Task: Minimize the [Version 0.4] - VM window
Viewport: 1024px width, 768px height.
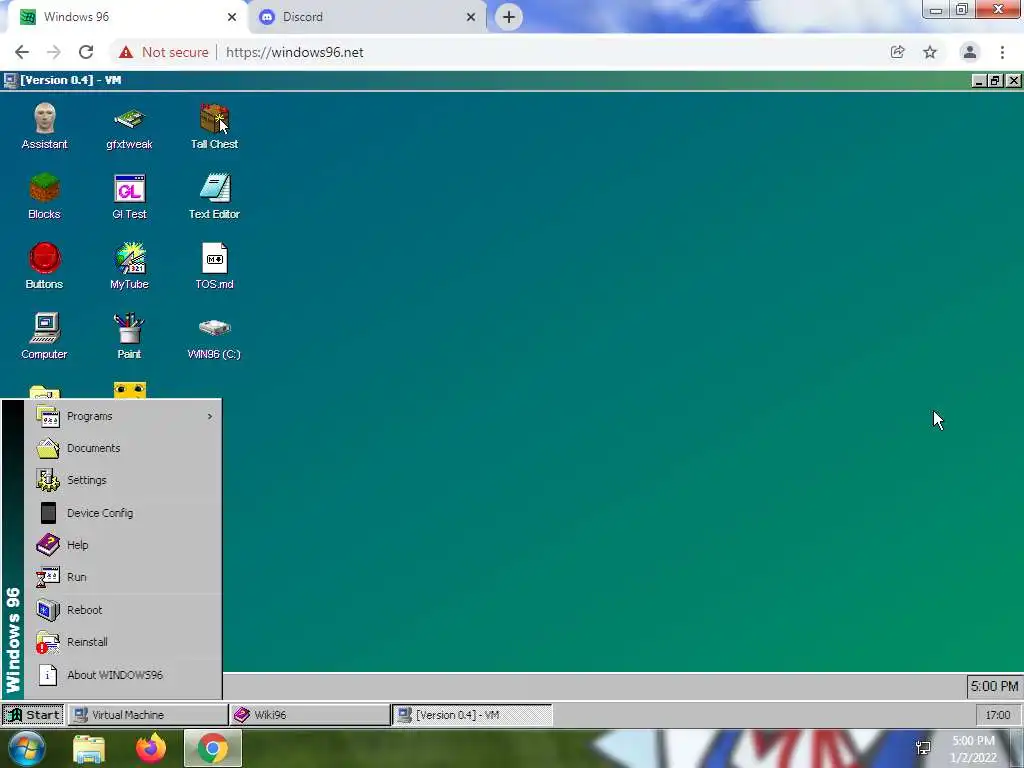Action: 978,80
